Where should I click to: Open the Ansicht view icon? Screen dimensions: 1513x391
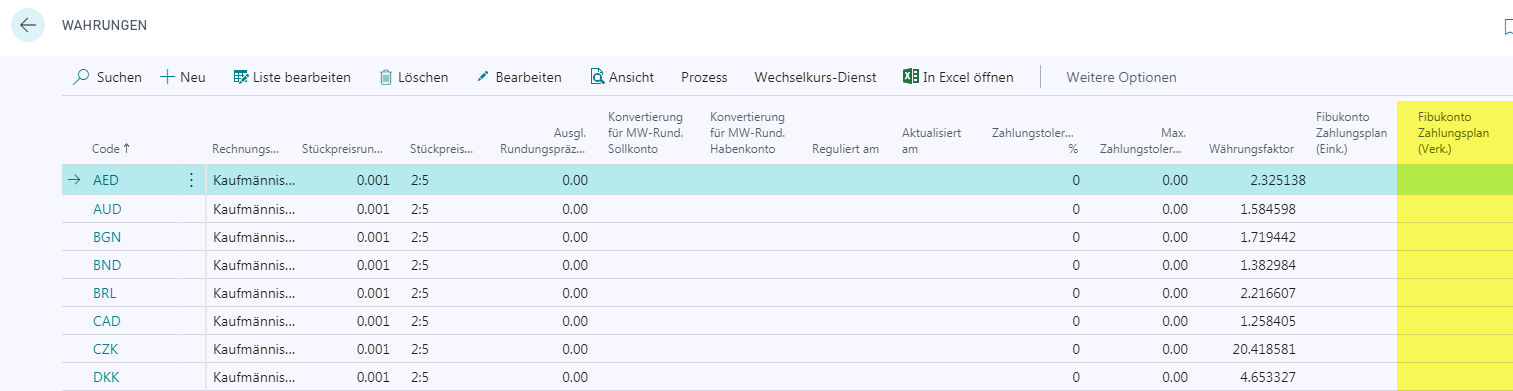pos(597,77)
